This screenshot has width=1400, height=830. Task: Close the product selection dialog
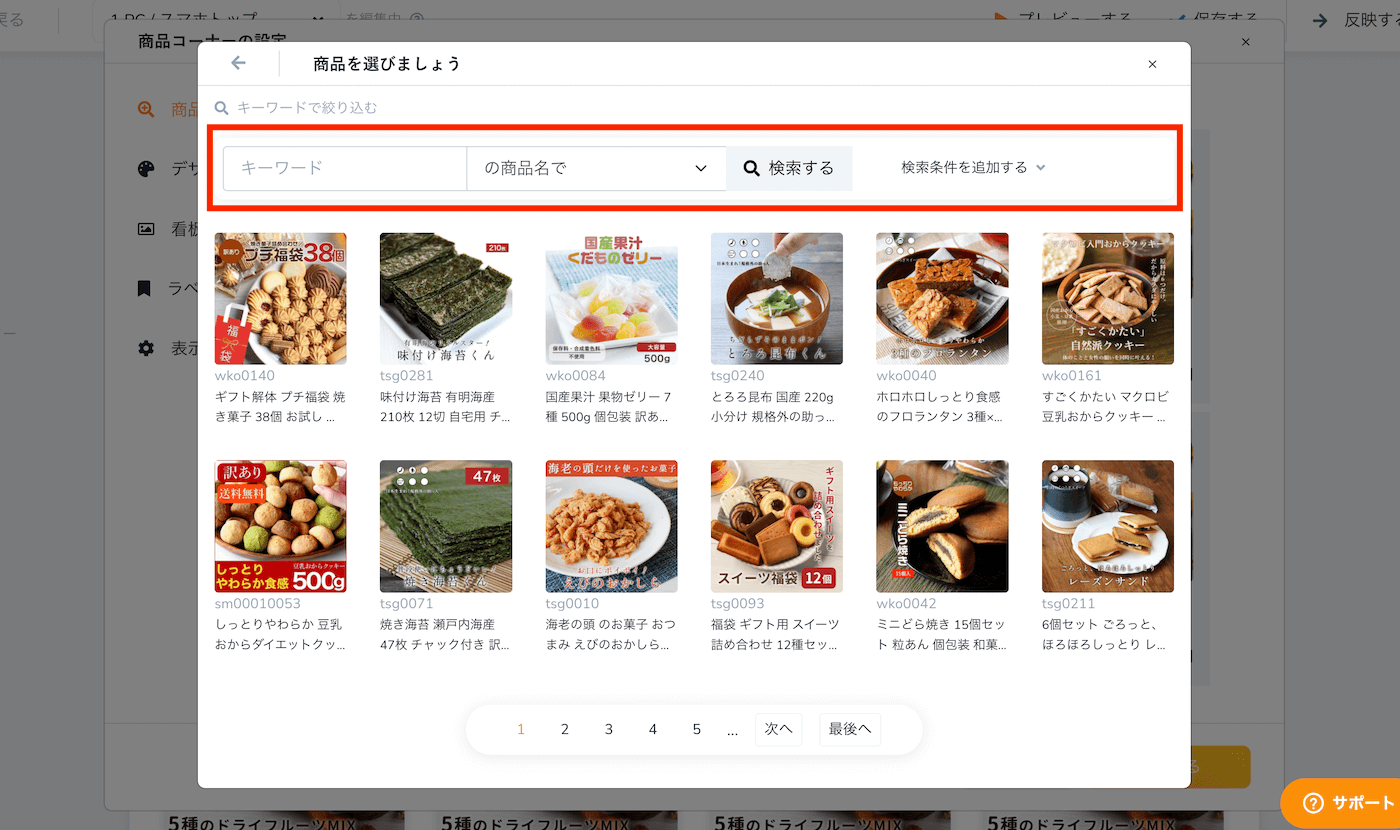click(x=1152, y=64)
